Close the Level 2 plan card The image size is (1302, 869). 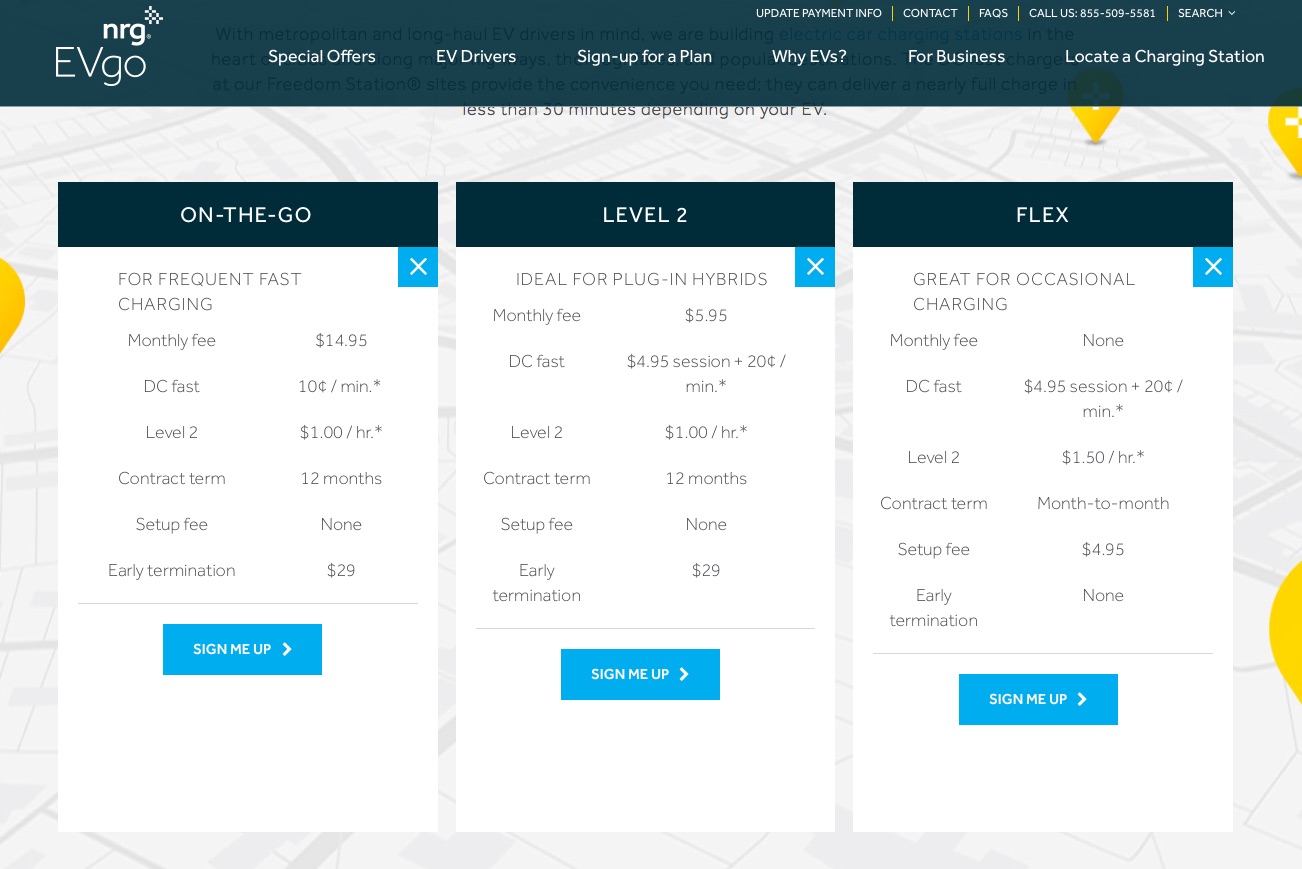(815, 267)
